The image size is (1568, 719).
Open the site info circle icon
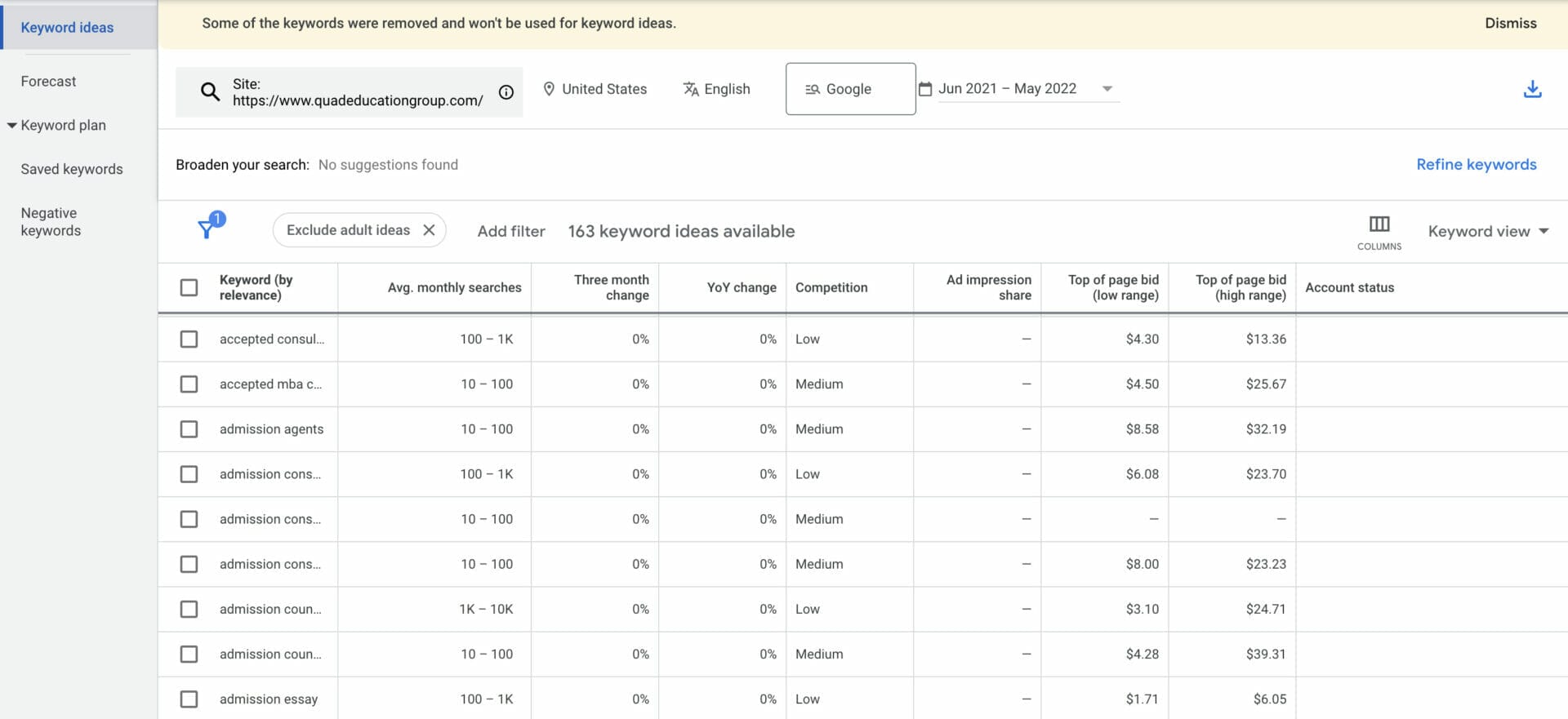(x=506, y=92)
